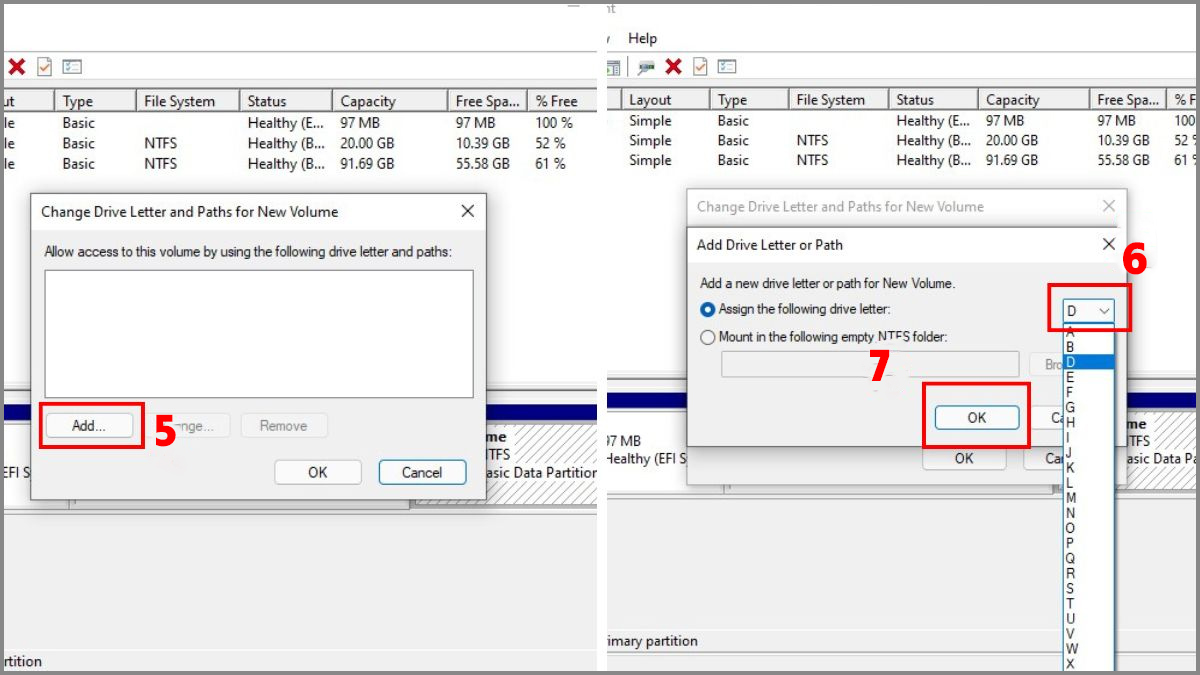Image resolution: width=1200 pixels, height=675 pixels.
Task: Click the list view icon in left window toolbar
Action: coord(72,67)
